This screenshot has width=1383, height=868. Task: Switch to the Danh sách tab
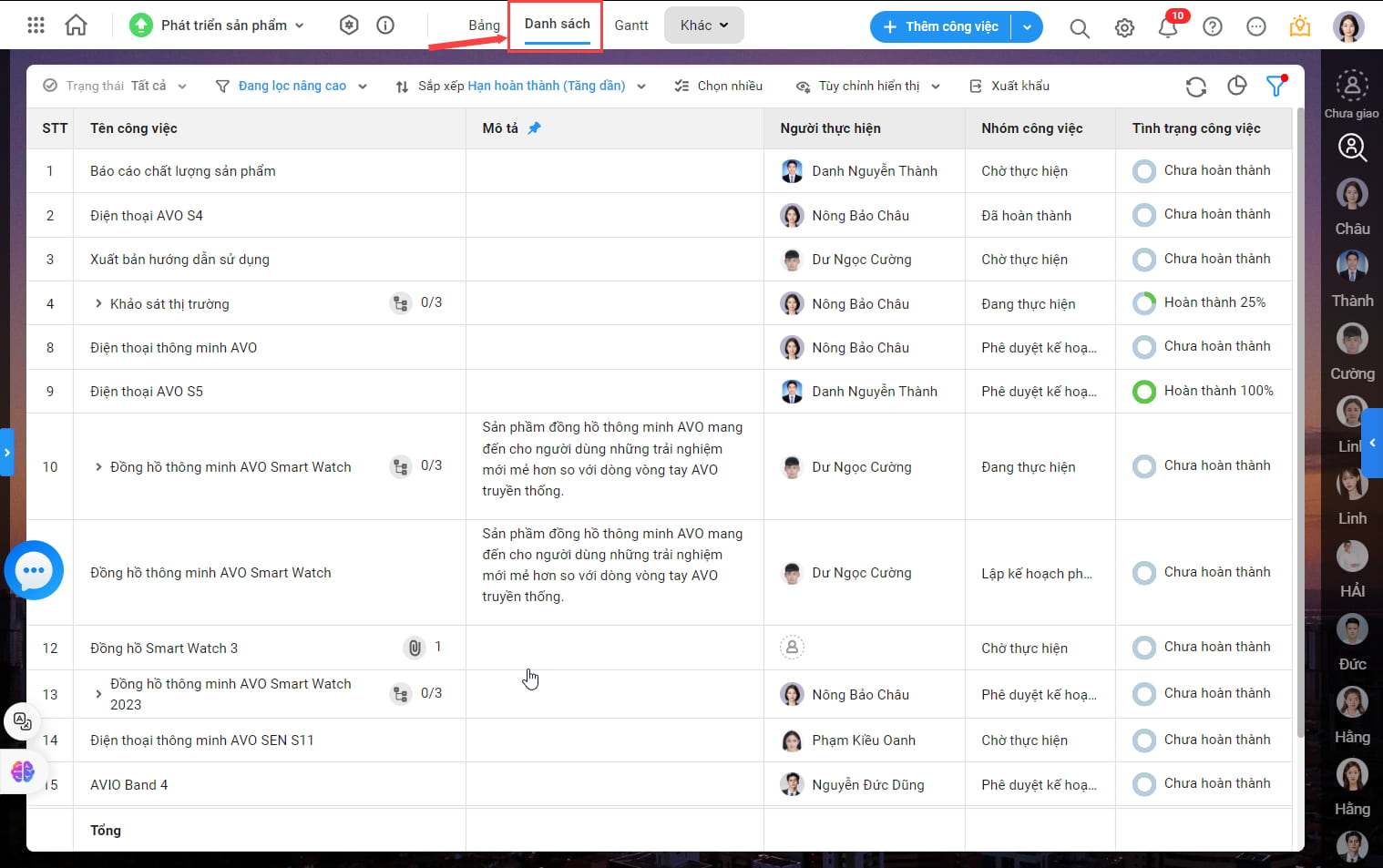point(558,24)
